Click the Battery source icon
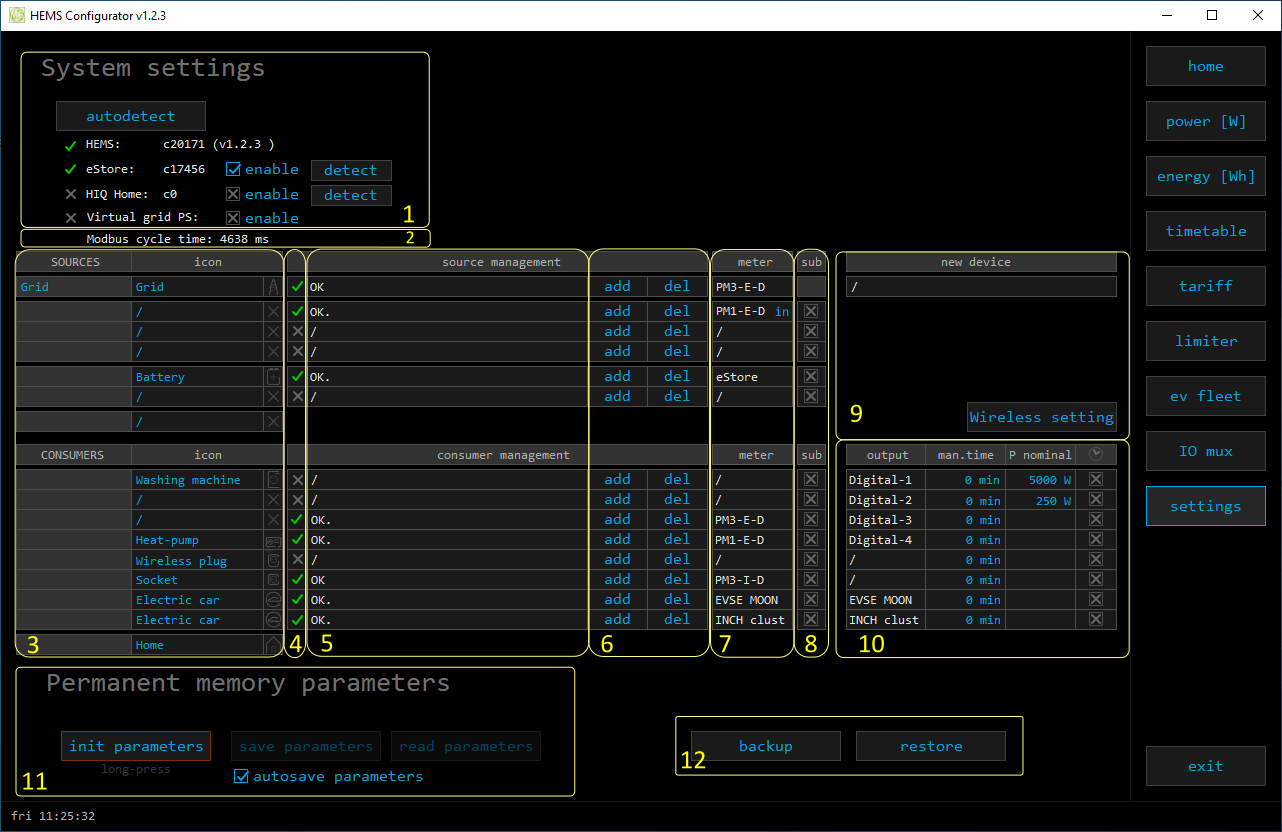This screenshot has height=832, width=1282. pos(273,377)
